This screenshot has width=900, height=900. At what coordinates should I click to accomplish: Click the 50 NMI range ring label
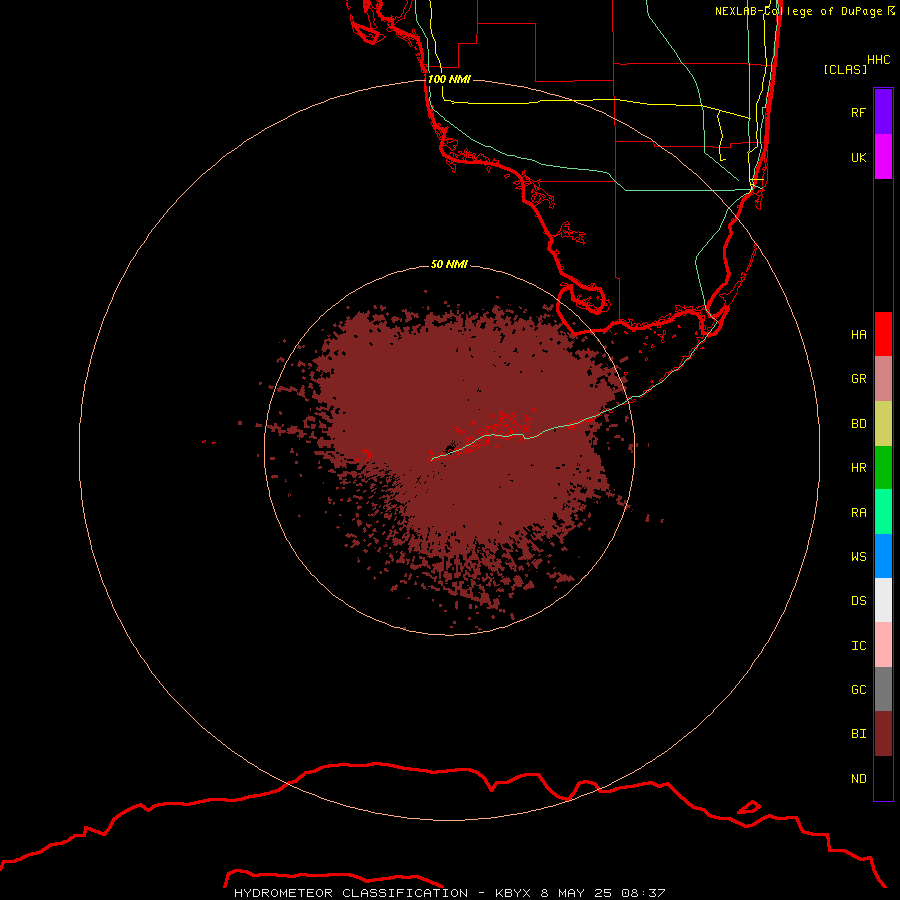(x=449, y=264)
